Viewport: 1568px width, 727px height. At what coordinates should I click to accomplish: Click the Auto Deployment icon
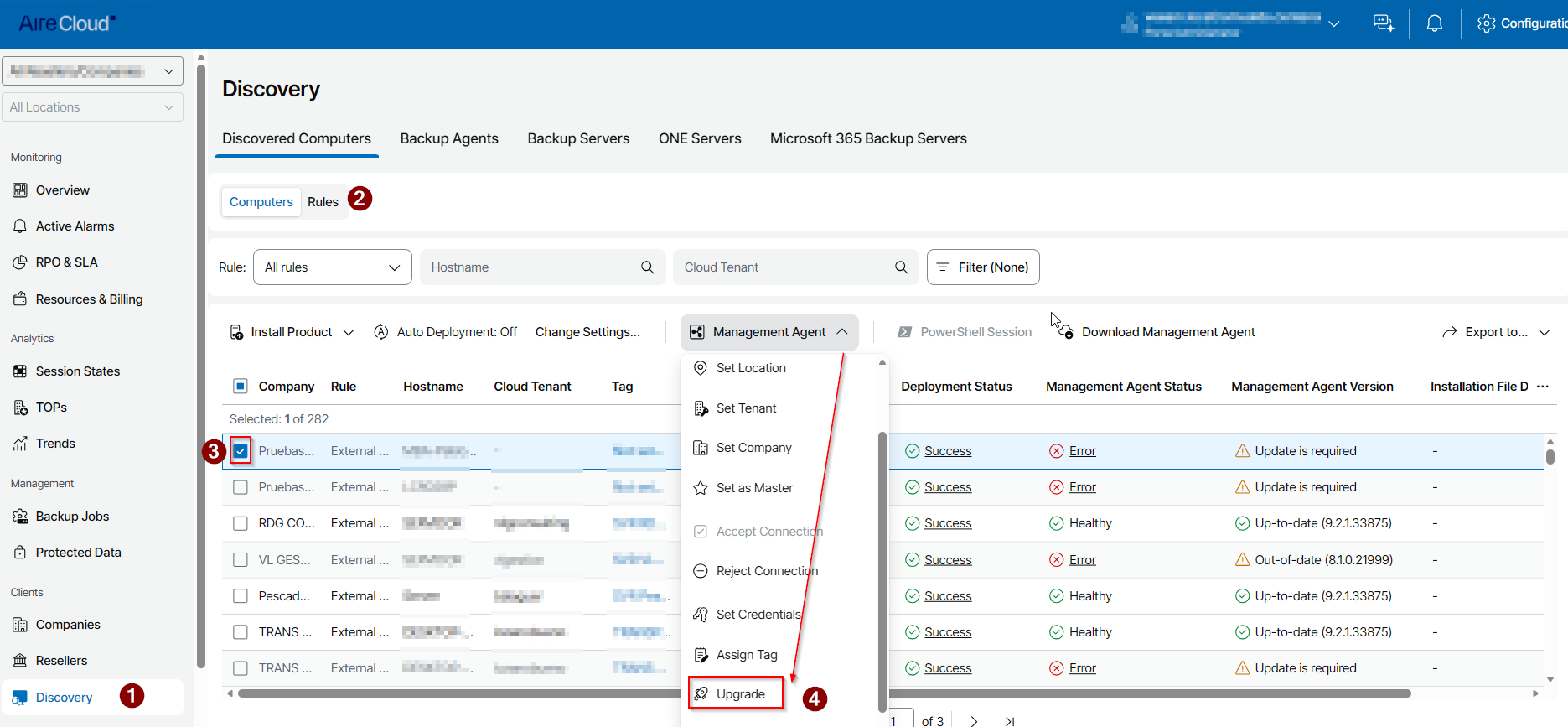coord(381,332)
